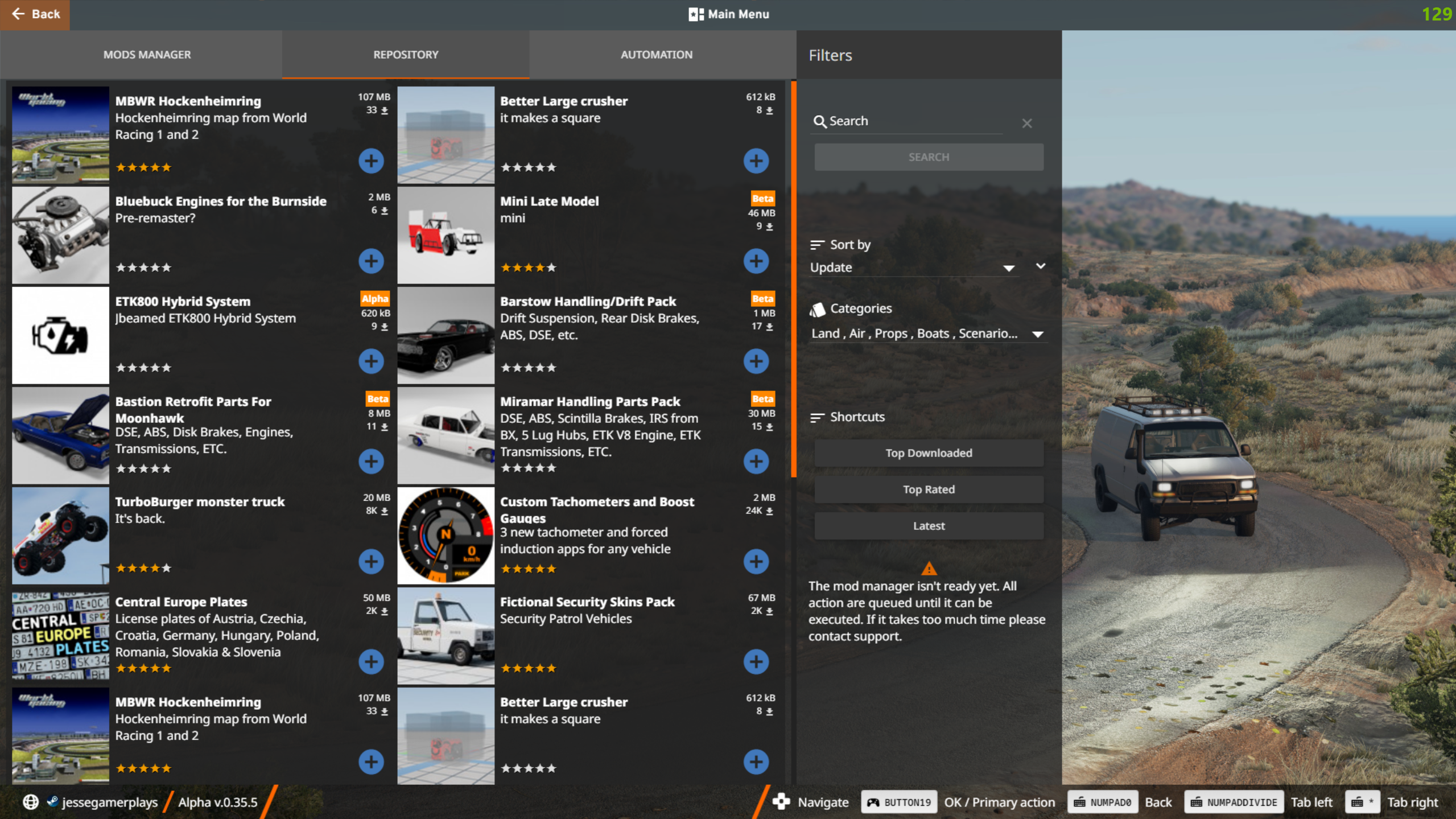Viewport: 1456px width, 819px height.
Task: Subscribe to MBWR Hockenheimring via top plus icon
Action: click(371, 160)
